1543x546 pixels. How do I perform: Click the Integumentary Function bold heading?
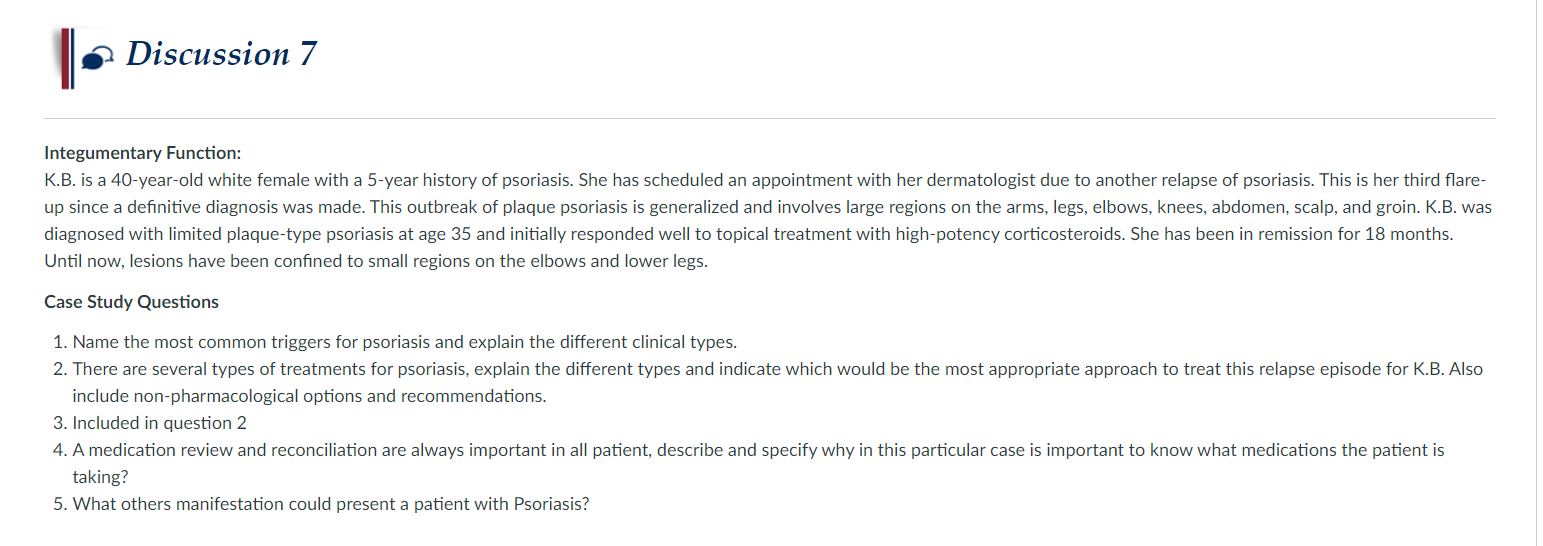coord(143,153)
